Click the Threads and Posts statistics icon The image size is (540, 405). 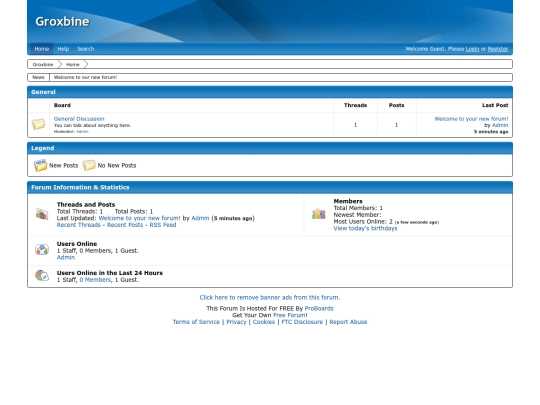click(42, 214)
